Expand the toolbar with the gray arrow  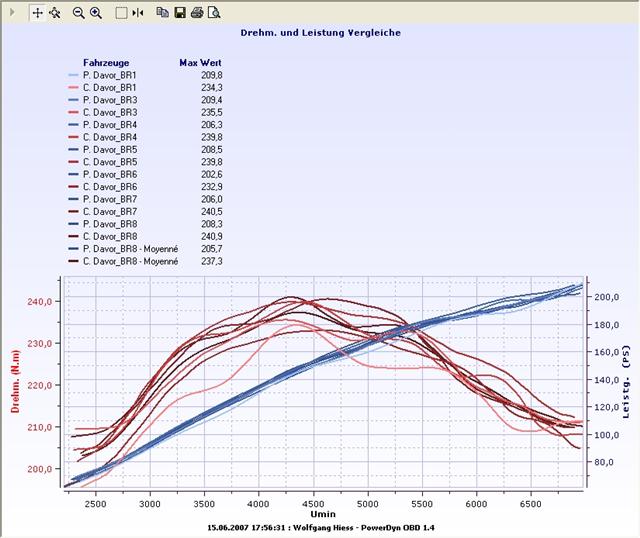12,13
